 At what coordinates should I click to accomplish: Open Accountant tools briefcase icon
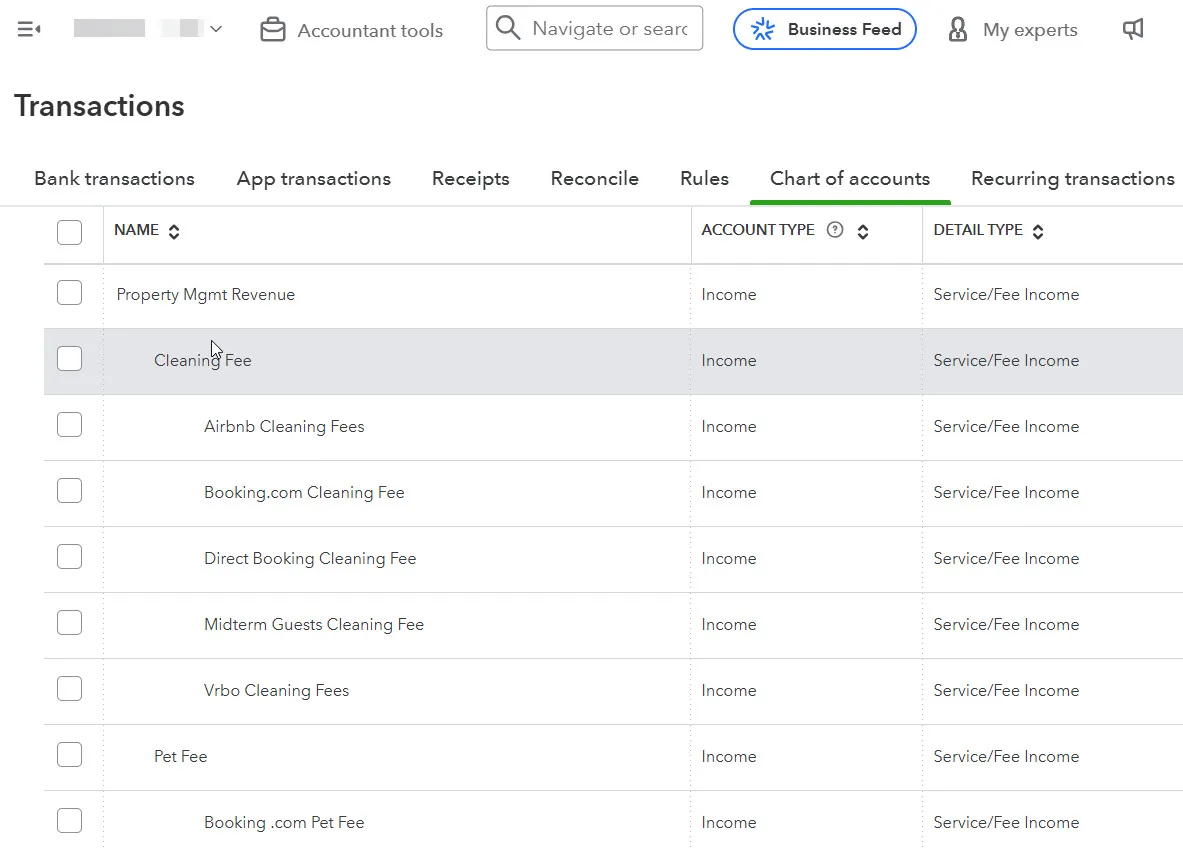272,30
